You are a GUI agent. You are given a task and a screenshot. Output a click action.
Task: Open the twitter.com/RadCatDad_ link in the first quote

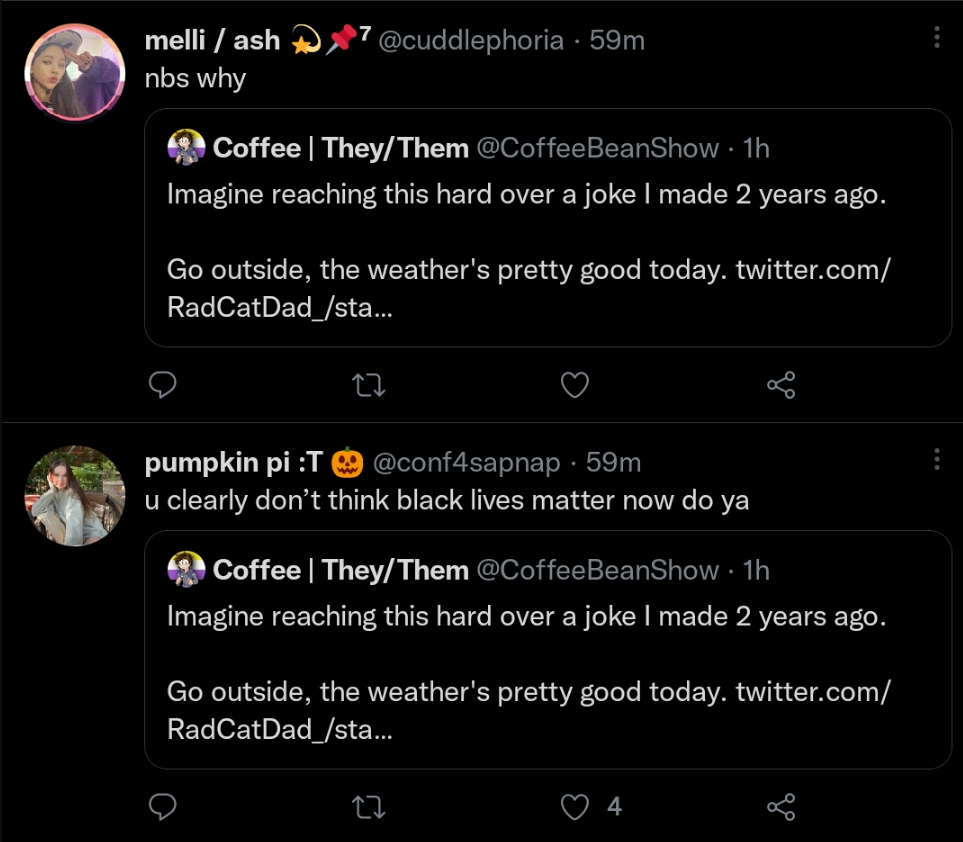click(528, 288)
